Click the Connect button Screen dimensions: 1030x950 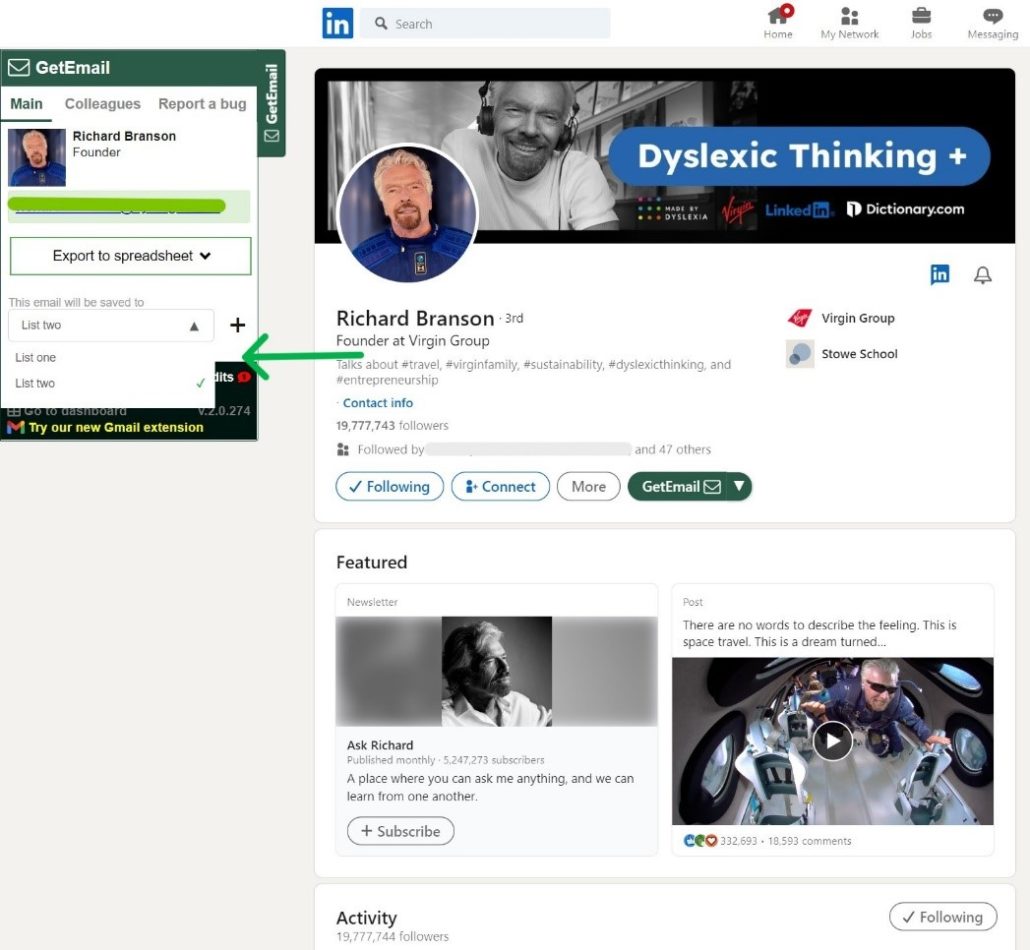[x=500, y=487]
